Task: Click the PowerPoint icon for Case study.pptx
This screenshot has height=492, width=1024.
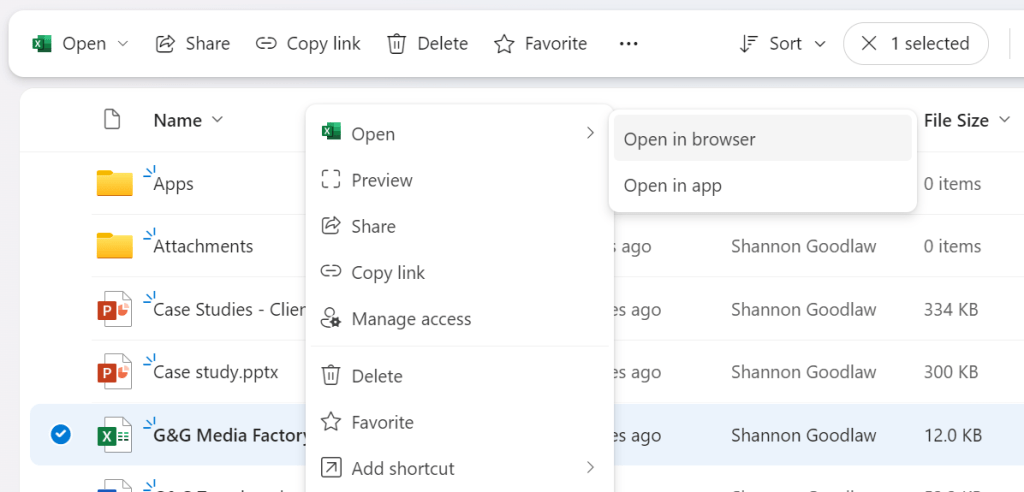Action: pos(114,372)
